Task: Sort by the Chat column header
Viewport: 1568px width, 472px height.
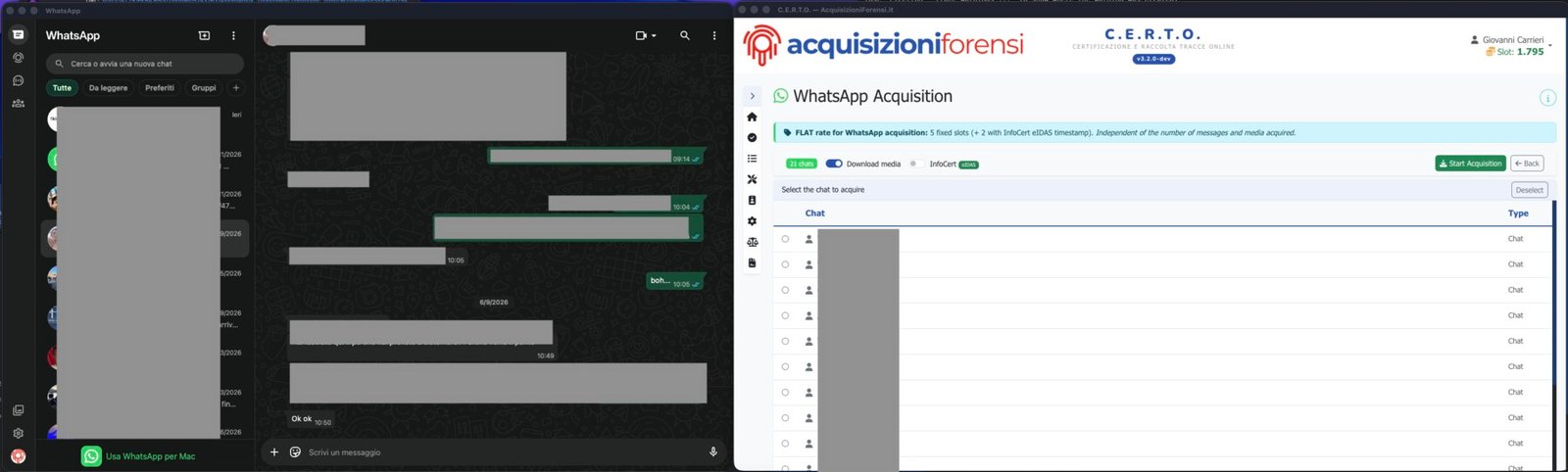Action: 814,213
